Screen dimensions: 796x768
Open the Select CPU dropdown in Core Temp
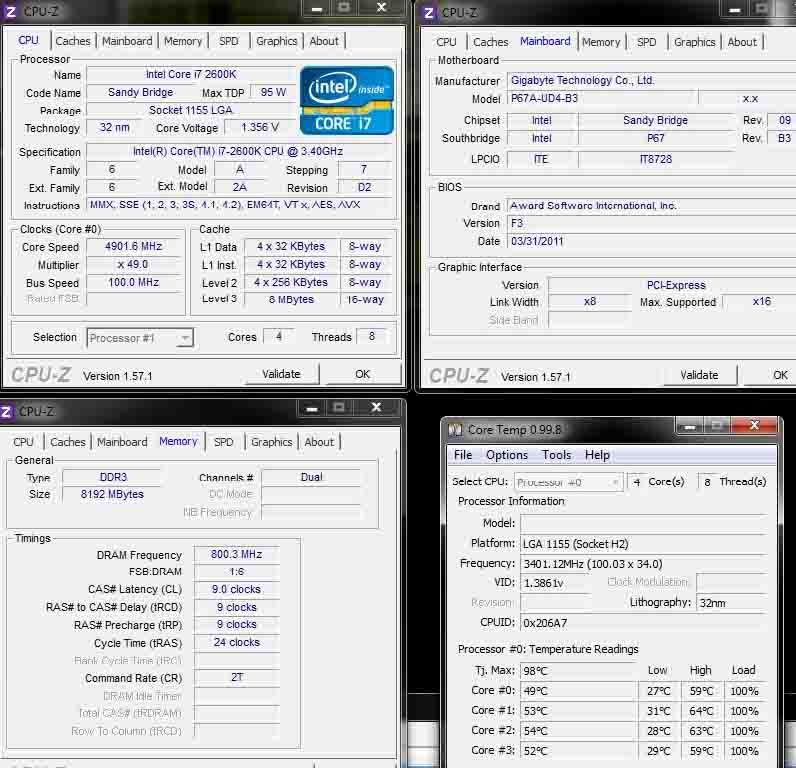coord(568,482)
